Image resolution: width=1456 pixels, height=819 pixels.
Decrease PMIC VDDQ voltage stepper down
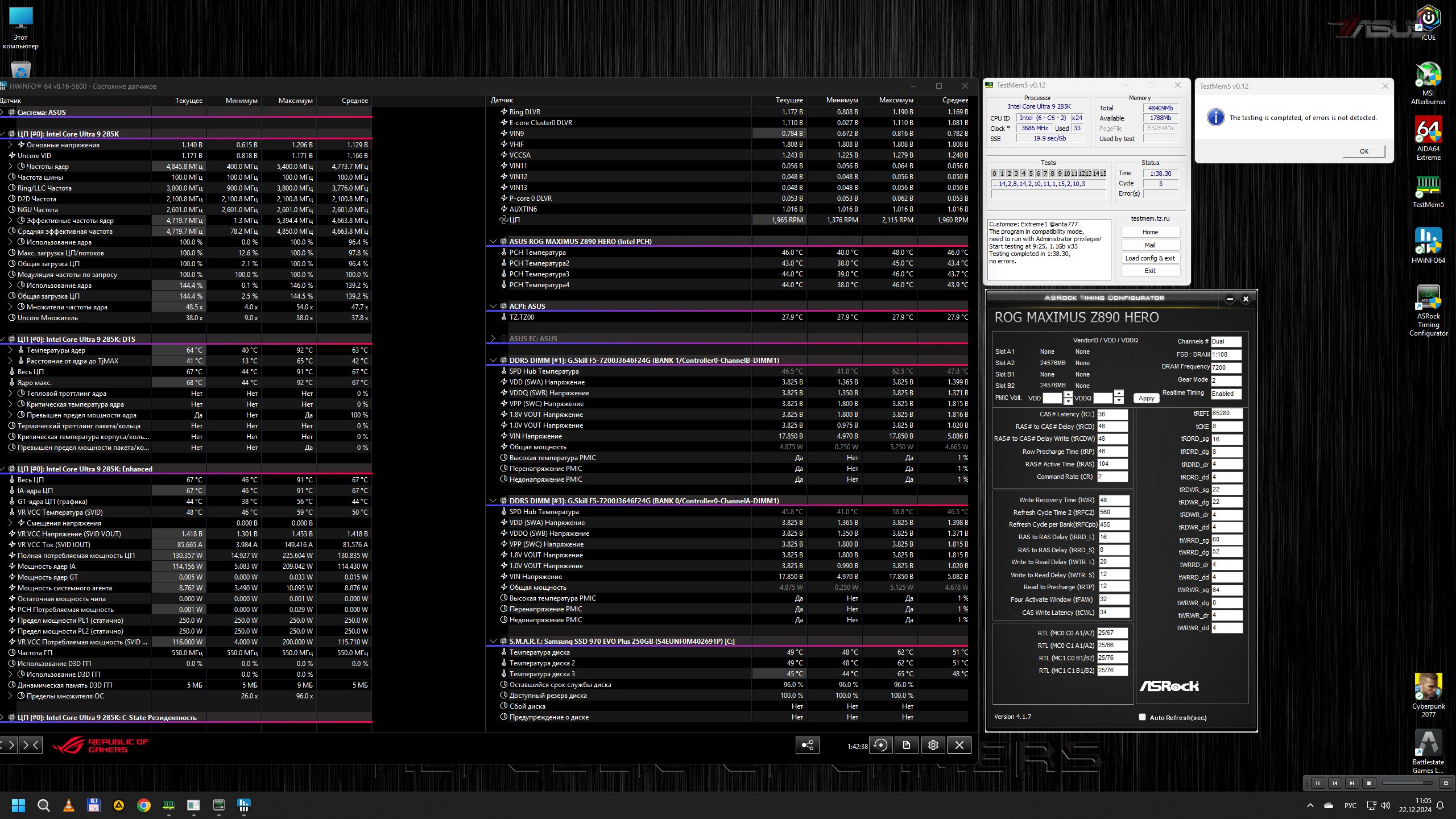click(1119, 401)
